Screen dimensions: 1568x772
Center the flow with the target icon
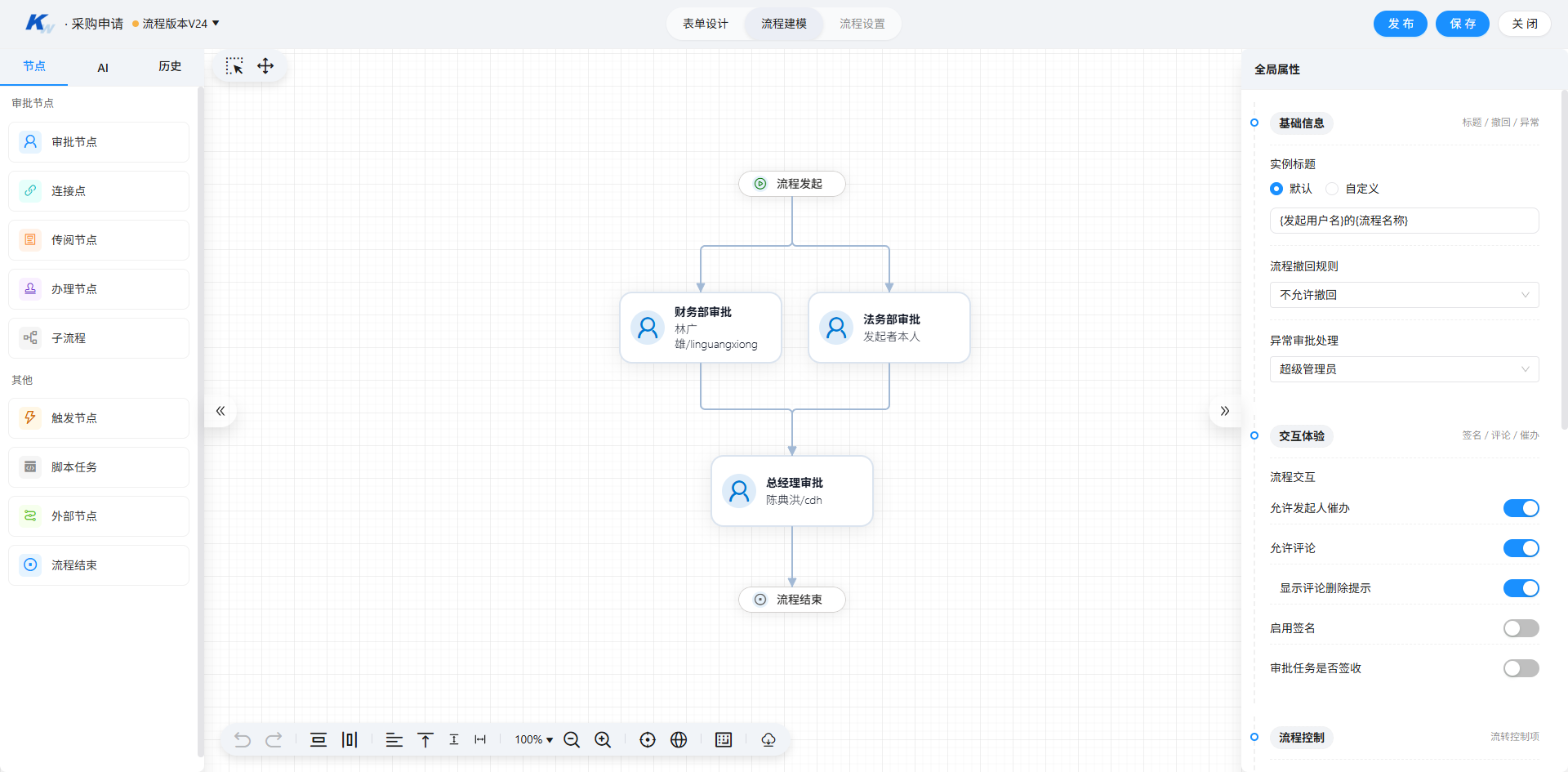point(648,740)
